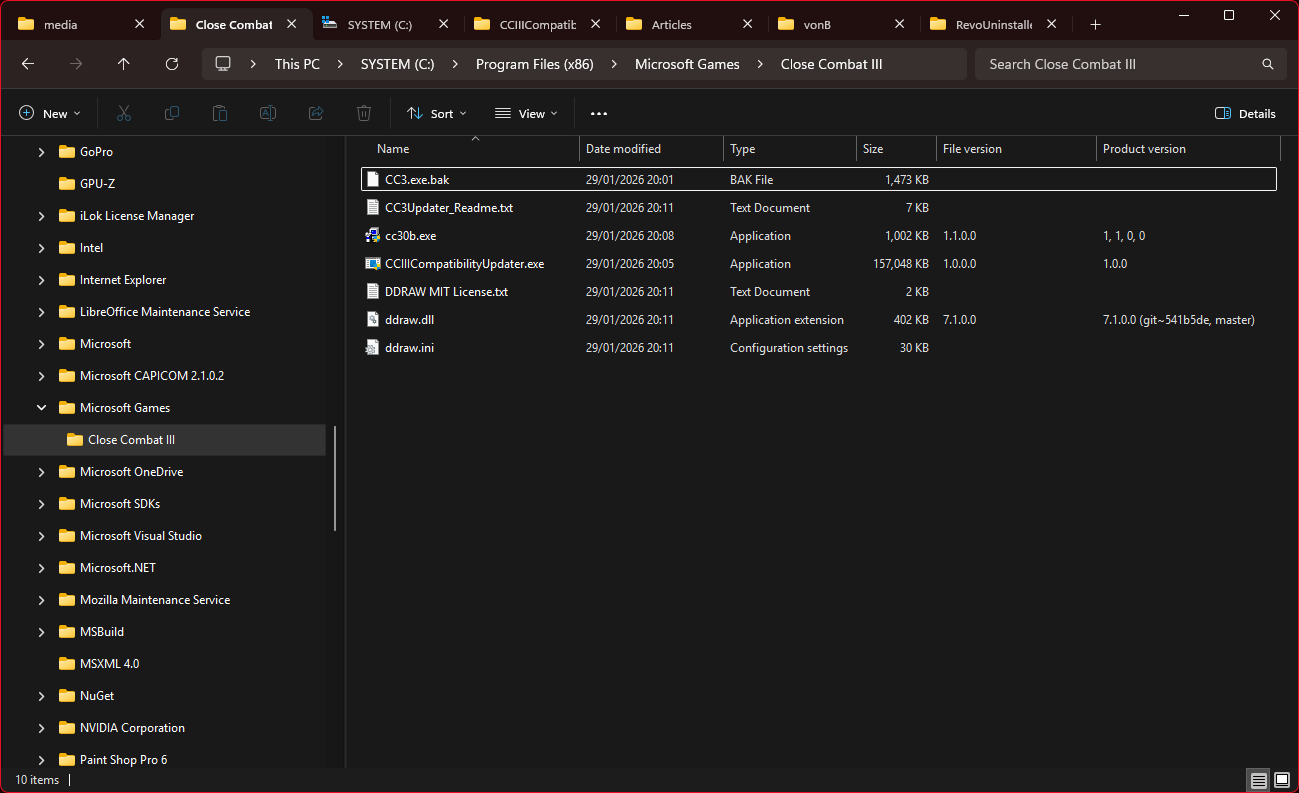Expand the Intel folder
Image resolution: width=1299 pixels, height=793 pixels.
[41, 248]
